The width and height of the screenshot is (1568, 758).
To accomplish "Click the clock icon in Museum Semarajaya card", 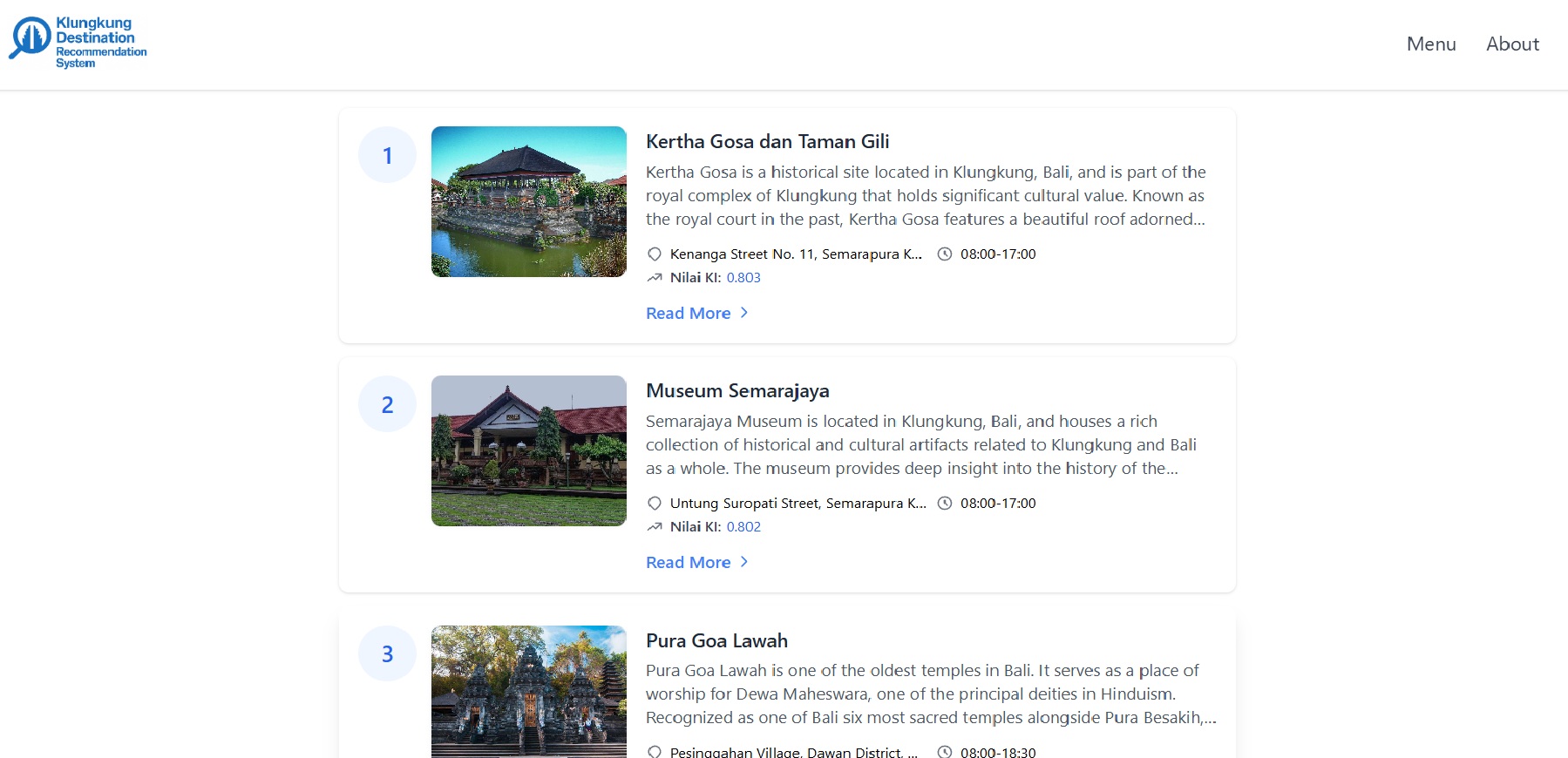I will 945,504.
